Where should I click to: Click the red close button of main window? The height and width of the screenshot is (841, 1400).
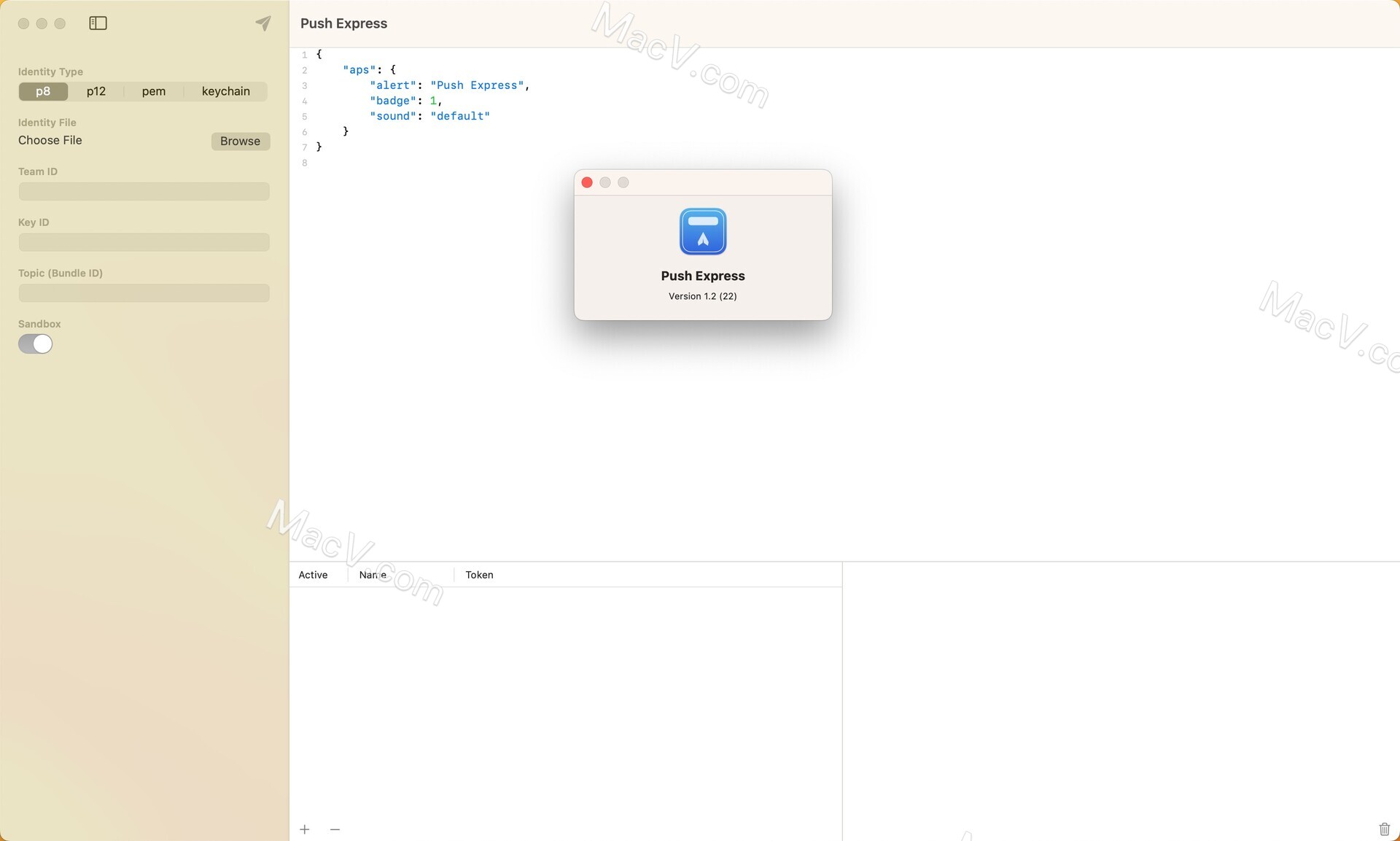(23, 23)
